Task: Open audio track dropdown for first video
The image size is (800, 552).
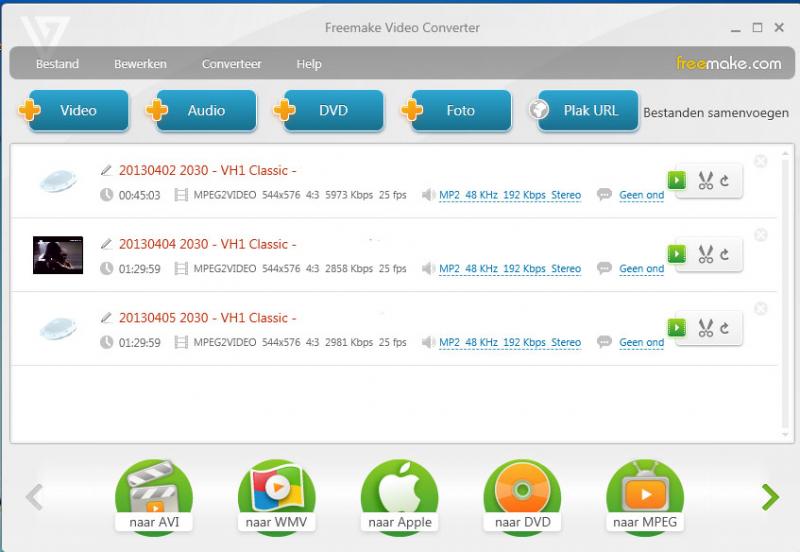Action: tap(510, 195)
